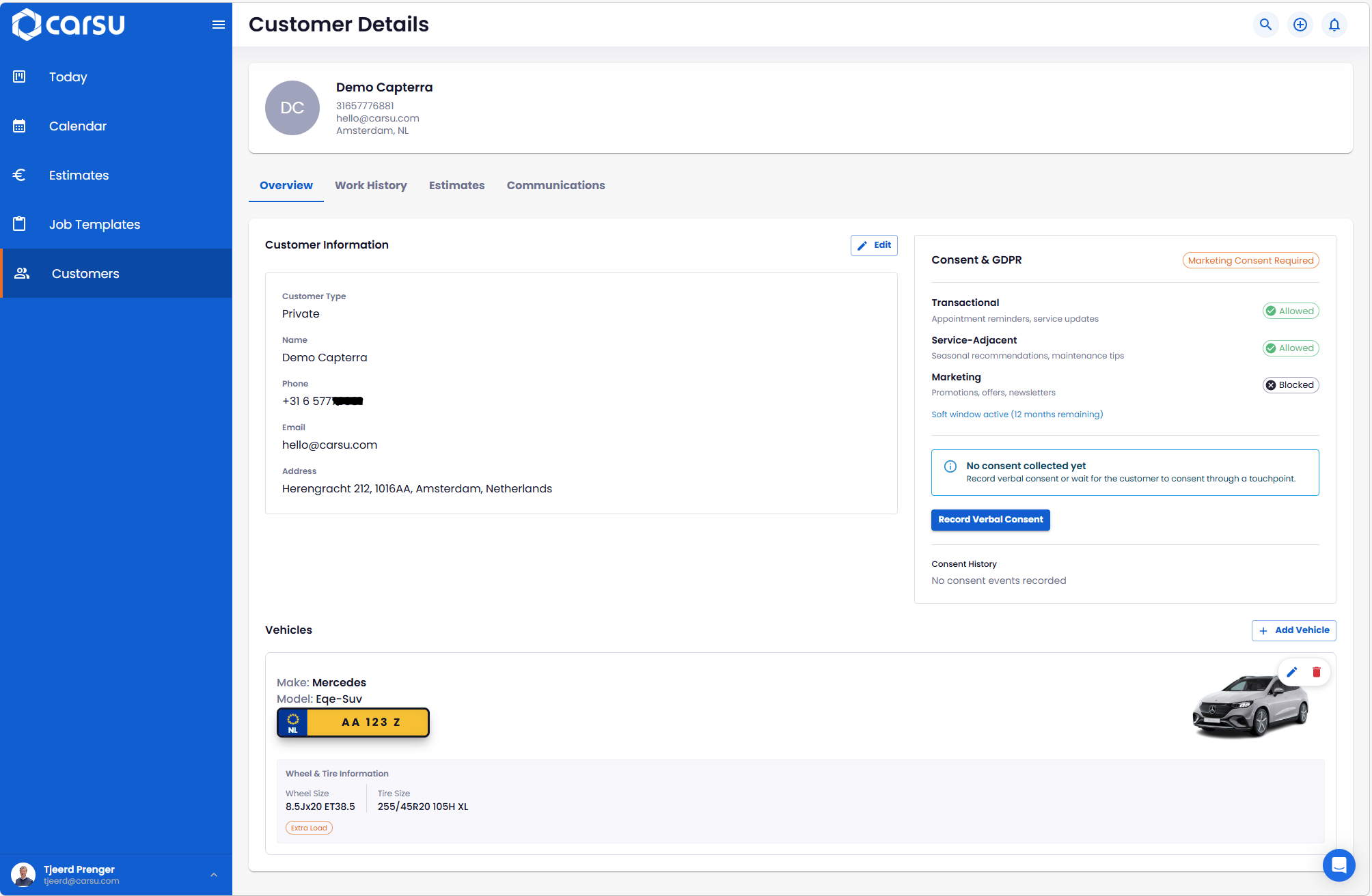Open the support chat bubble
Screen dimensions: 1372x896
click(1339, 865)
